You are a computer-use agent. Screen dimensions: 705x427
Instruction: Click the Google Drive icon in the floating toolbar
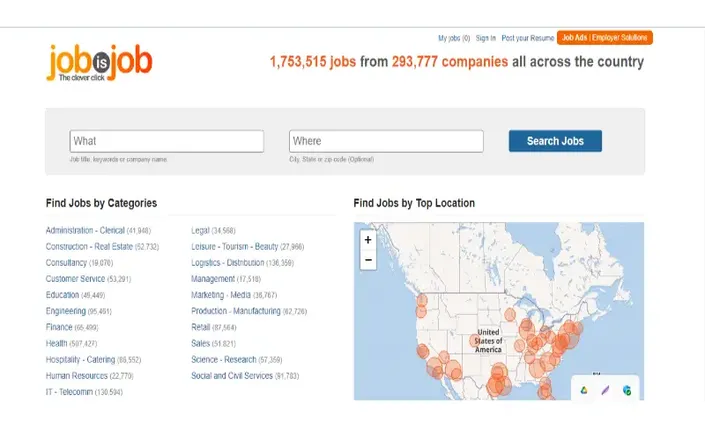(585, 390)
